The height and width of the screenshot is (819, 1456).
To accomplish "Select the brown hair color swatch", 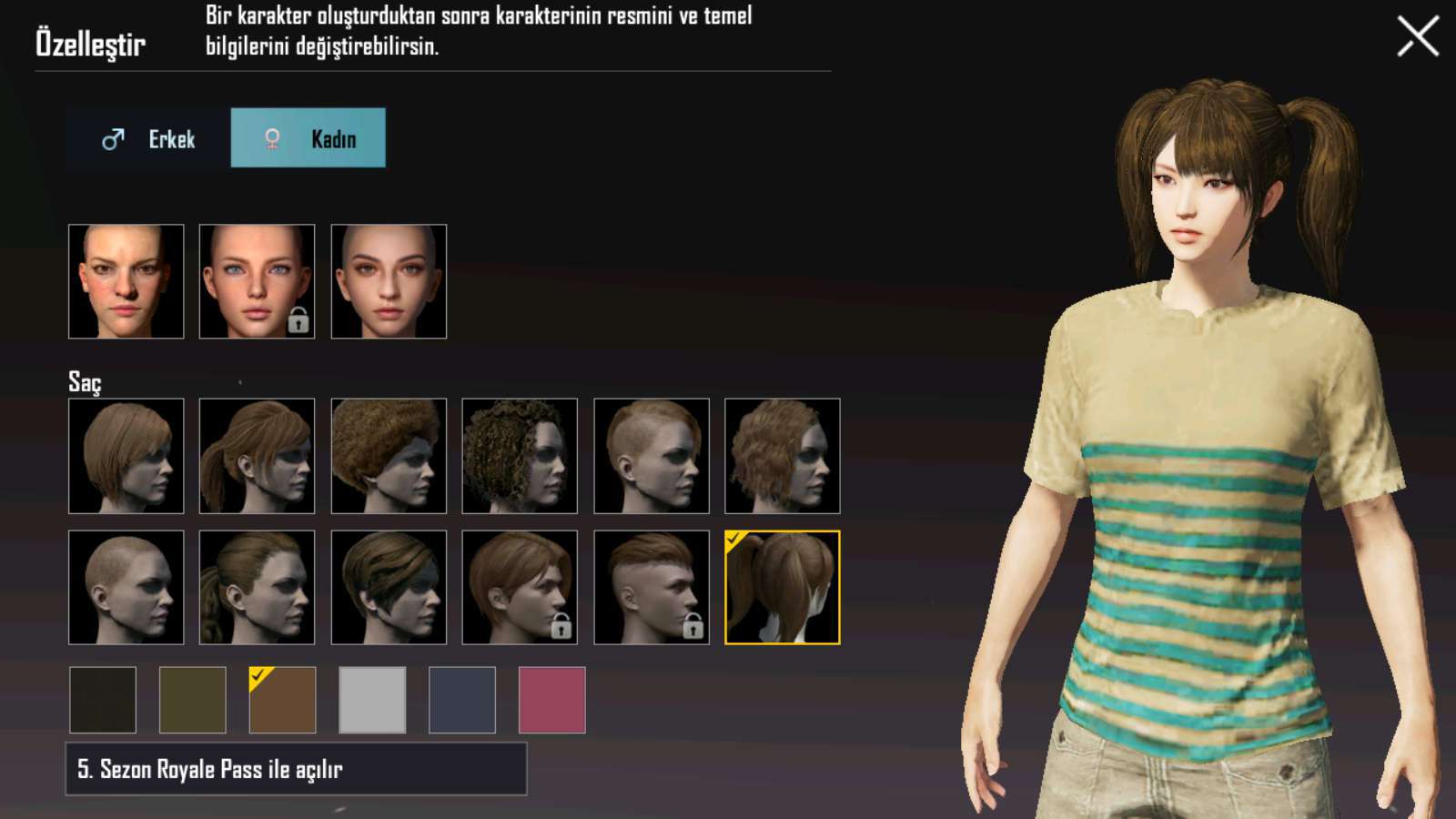I will coord(283,700).
